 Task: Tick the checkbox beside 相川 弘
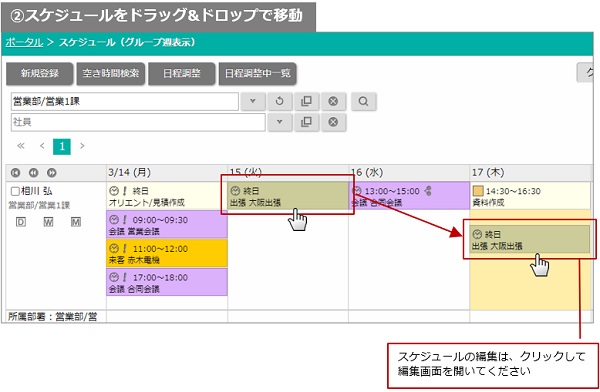click(x=15, y=191)
